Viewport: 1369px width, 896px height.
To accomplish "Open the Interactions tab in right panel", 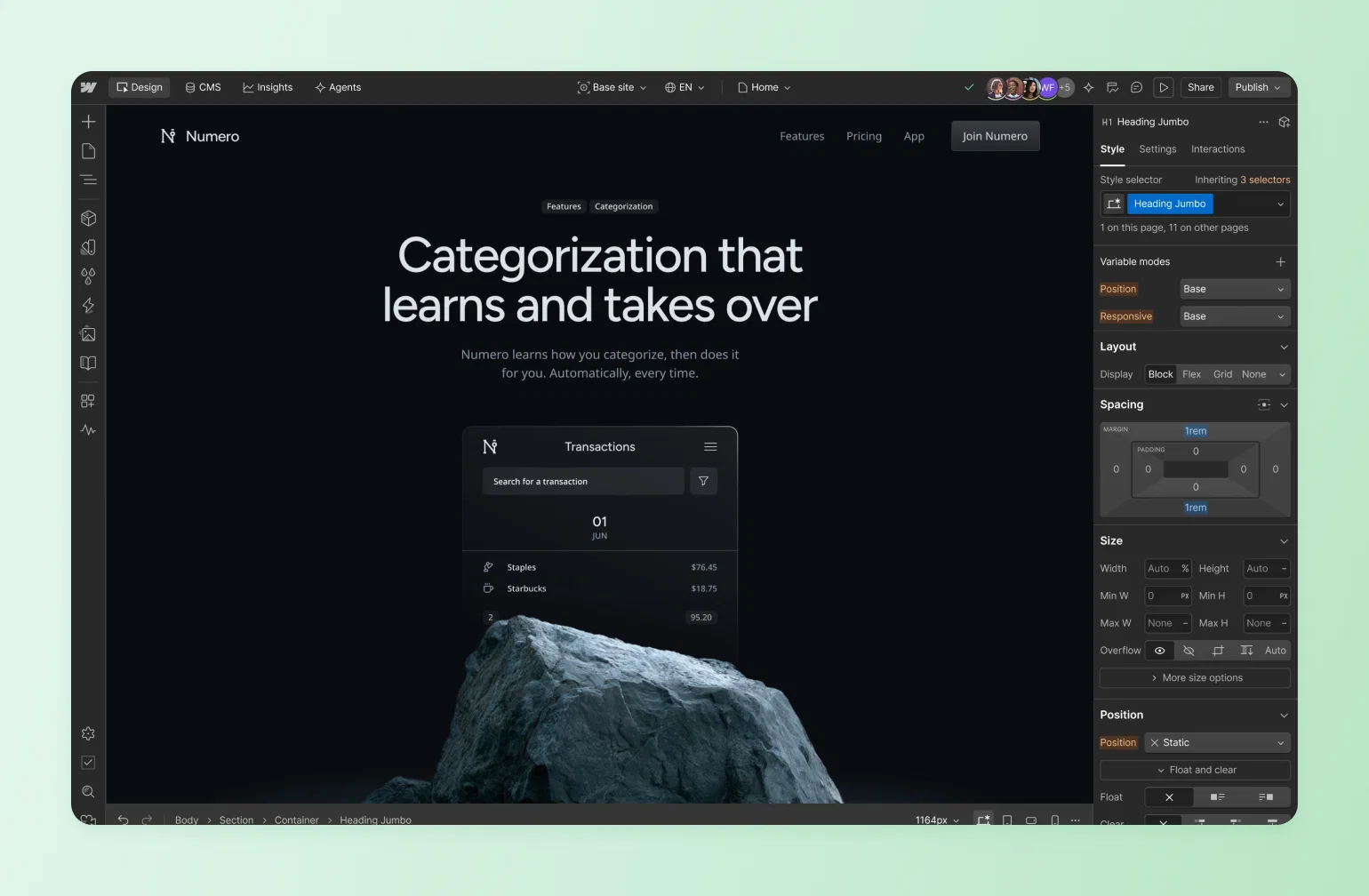I will pos(1218,149).
